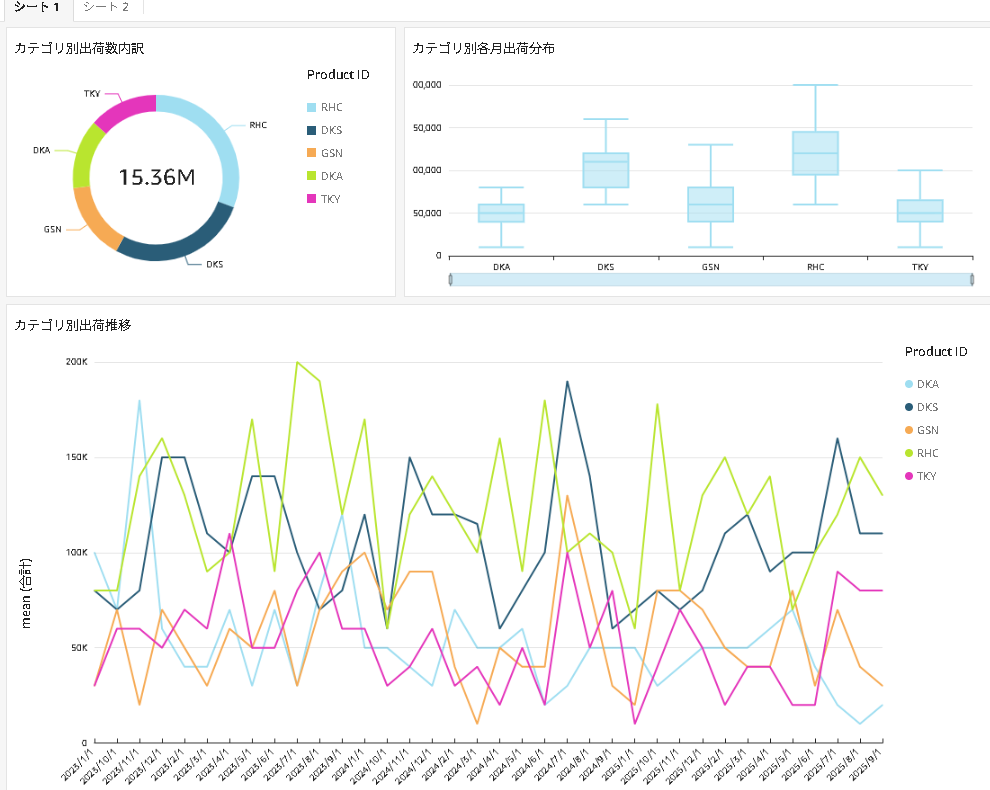Toggle the GSN series in line chart legend
This screenshot has width=990, height=790.
(927, 430)
